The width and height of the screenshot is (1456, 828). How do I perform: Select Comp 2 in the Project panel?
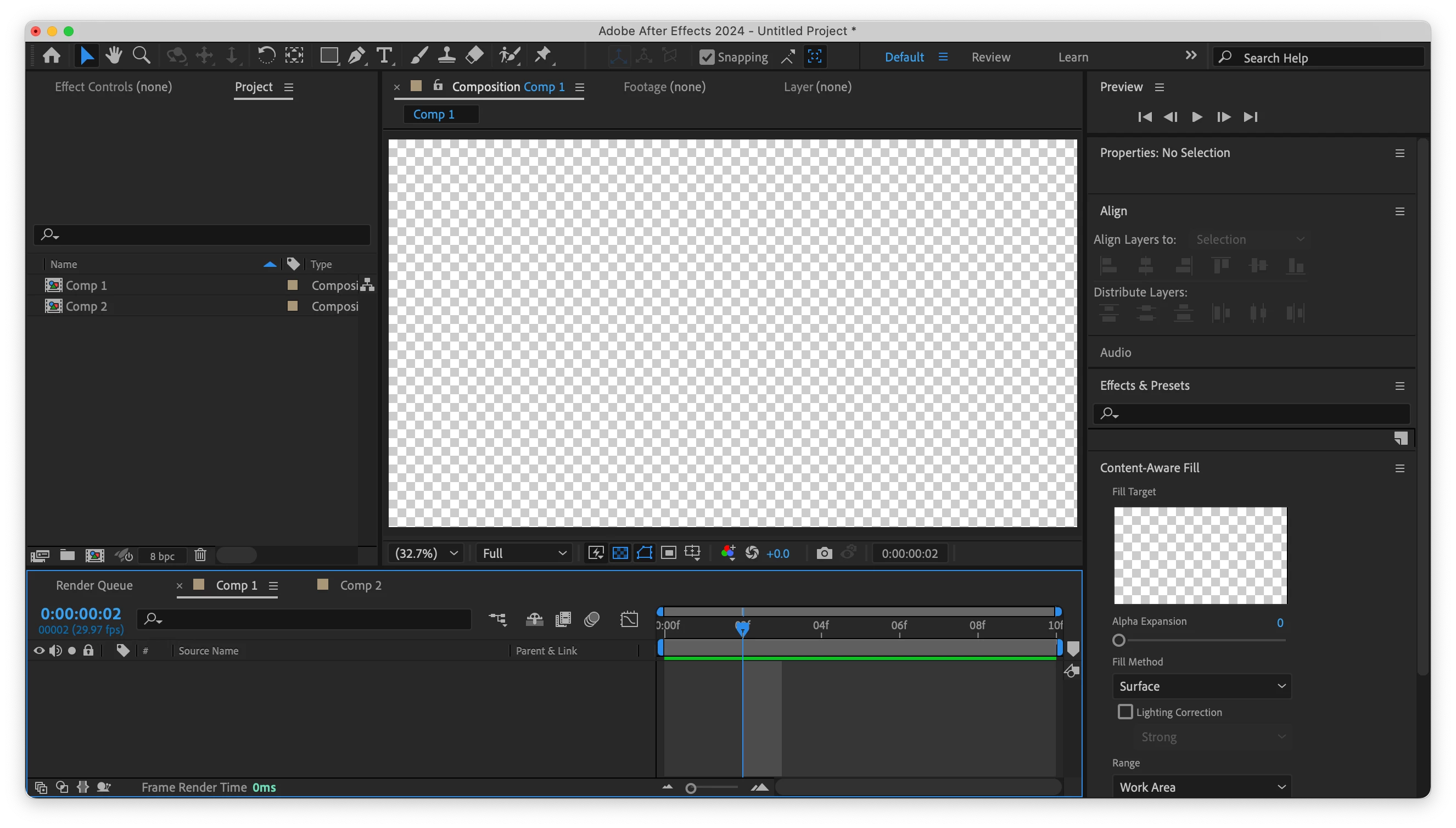86,306
